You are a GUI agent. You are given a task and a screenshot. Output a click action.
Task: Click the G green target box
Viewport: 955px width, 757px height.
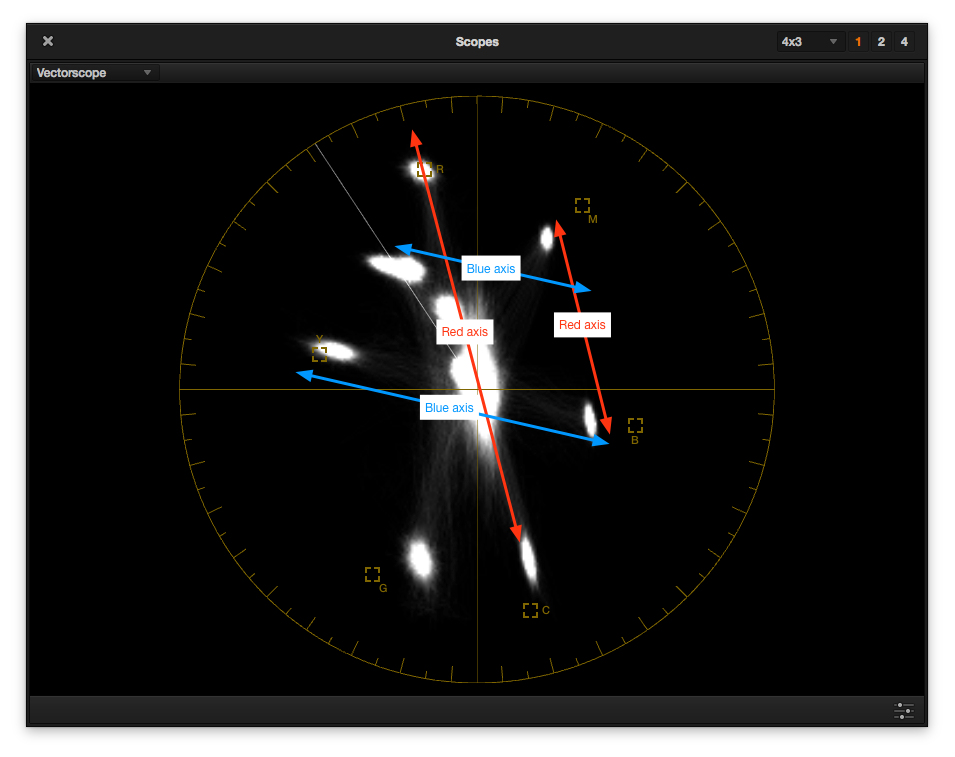(372, 574)
